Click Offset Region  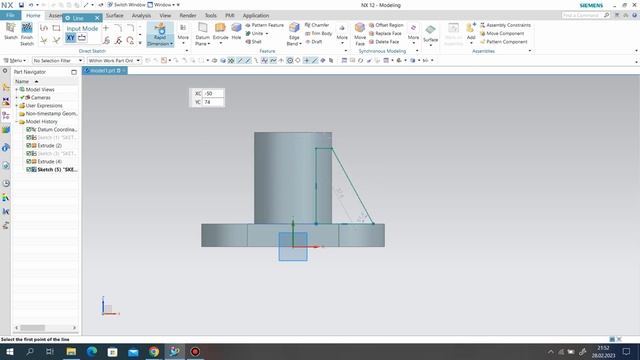(x=386, y=25)
